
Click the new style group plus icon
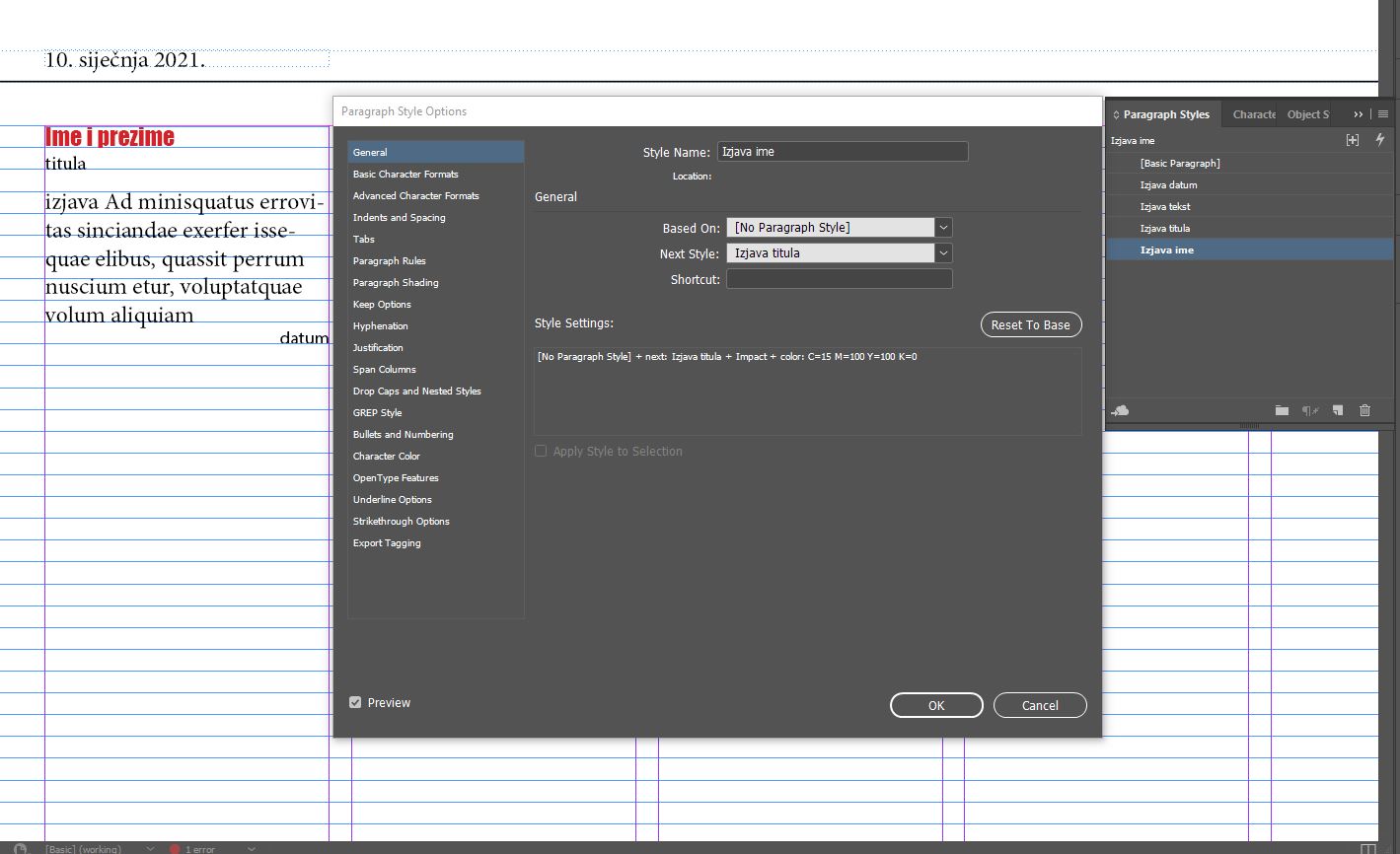pyautogui.click(x=1353, y=140)
